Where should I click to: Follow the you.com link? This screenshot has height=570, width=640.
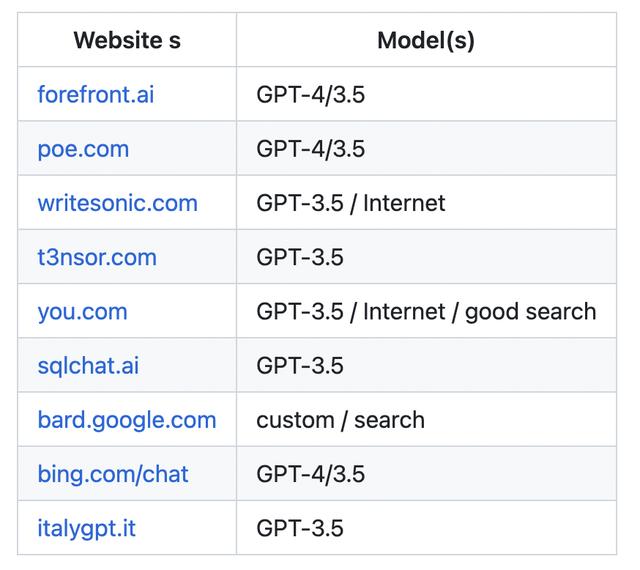[x=82, y=311]
